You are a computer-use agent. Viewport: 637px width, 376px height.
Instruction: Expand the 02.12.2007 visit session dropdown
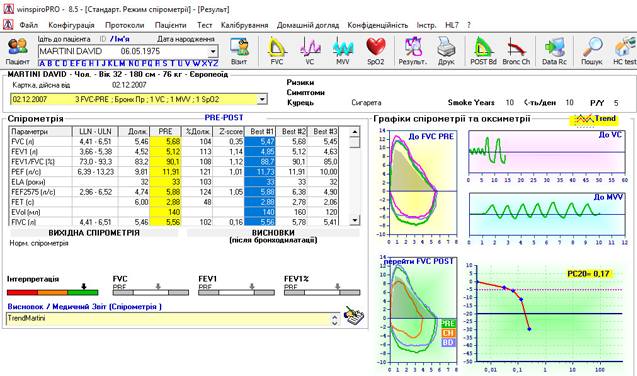(262, 99)
